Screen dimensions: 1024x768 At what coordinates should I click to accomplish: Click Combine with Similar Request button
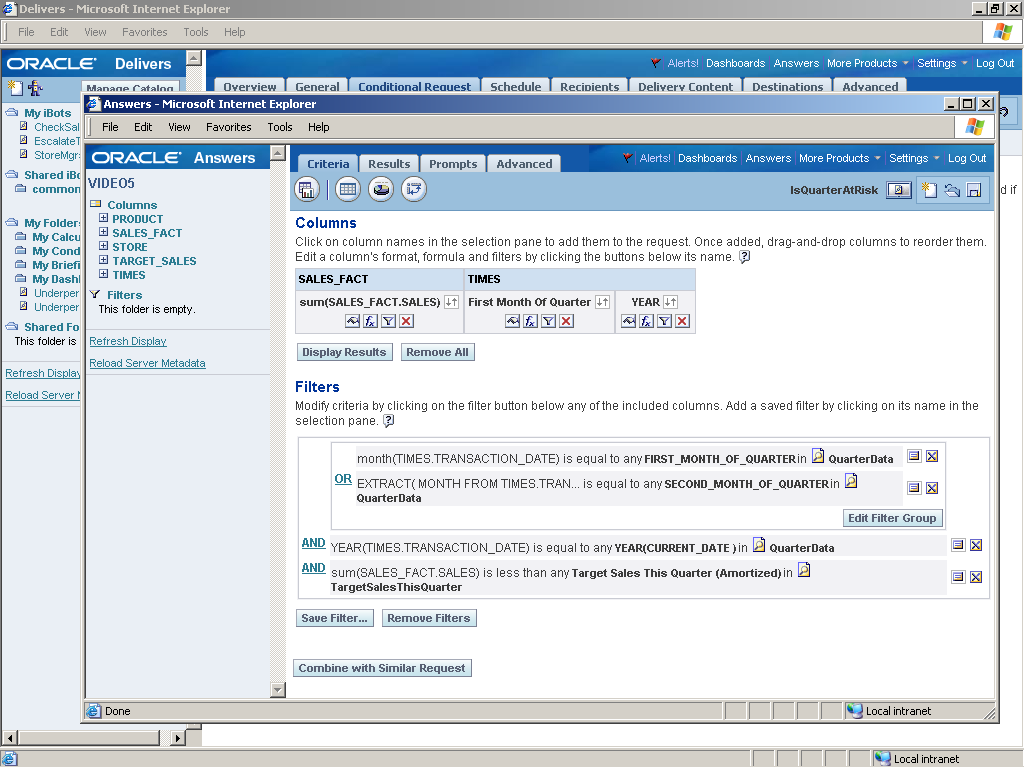click(x=382, y=668)
